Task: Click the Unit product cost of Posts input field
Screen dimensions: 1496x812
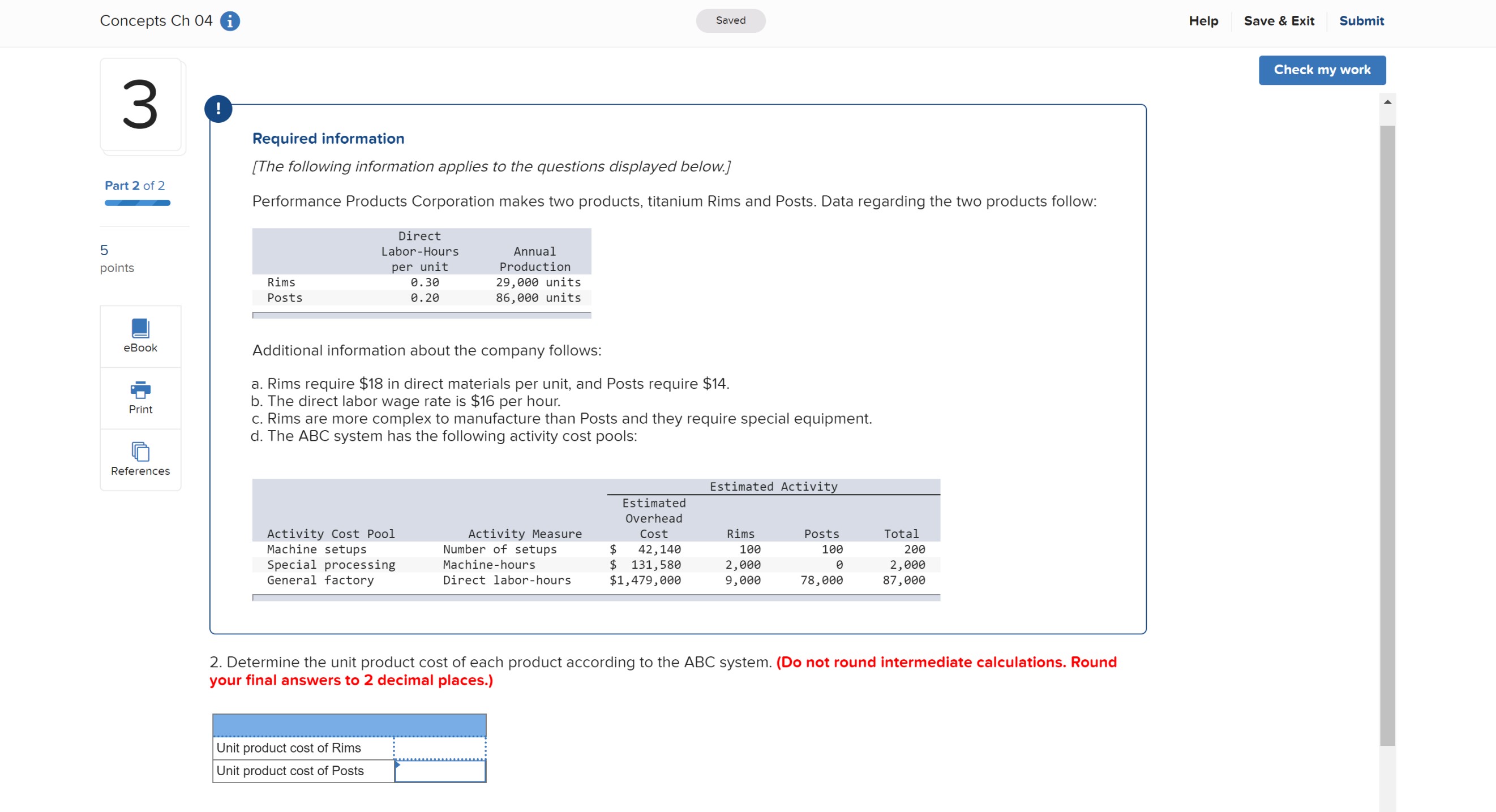Action: (440, 771)
